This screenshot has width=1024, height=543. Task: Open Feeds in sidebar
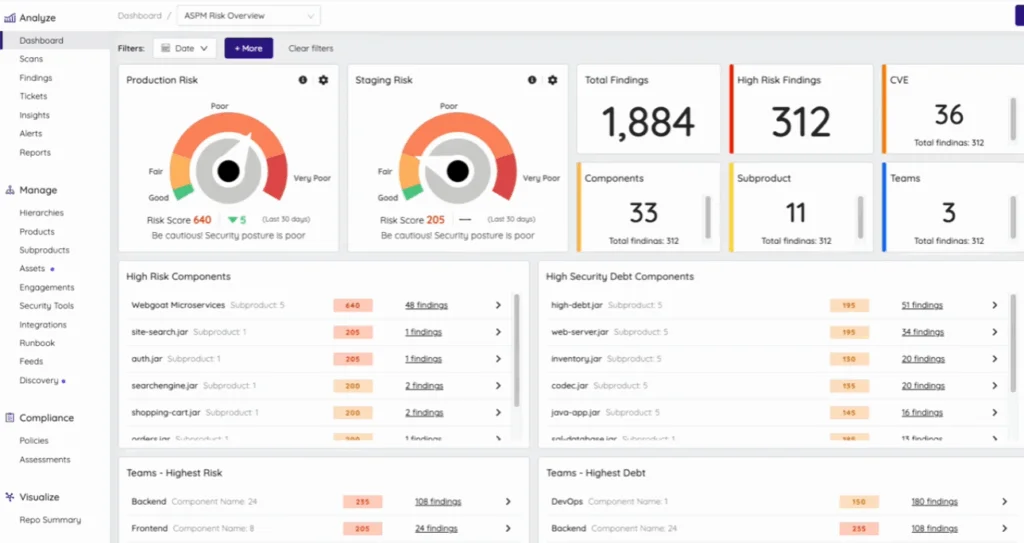point(31,361)
